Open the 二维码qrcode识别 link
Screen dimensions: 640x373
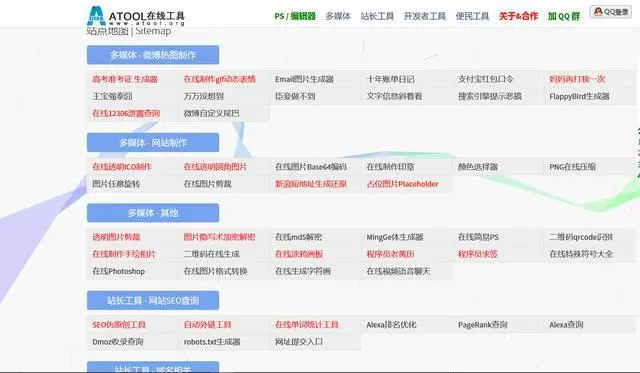pos(581,237)
